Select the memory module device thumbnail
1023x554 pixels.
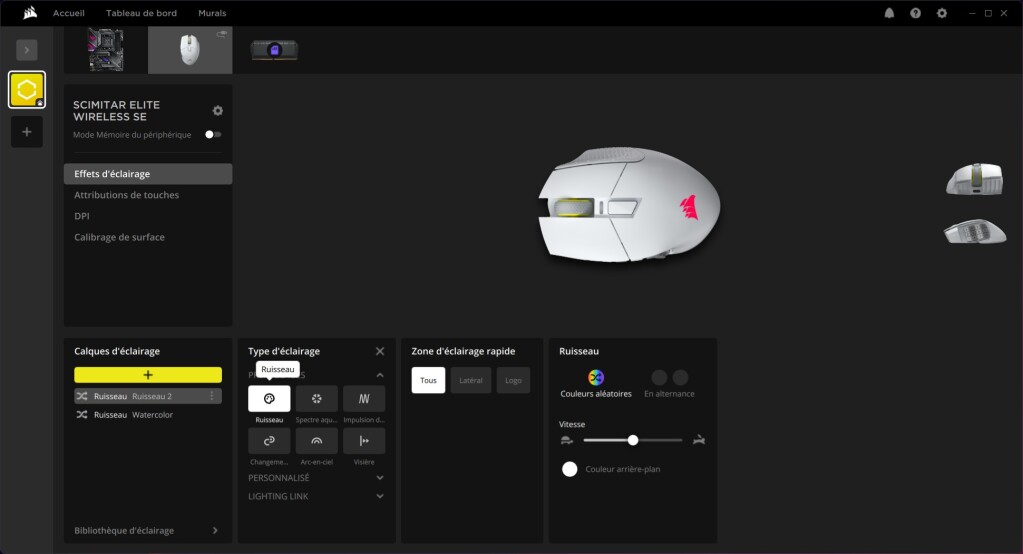[x=275, y=50]
